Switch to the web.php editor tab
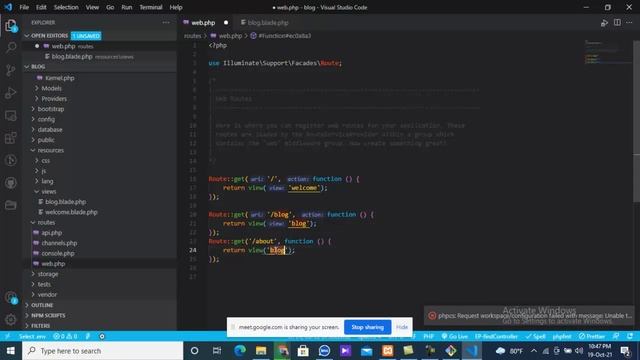640x360 pixels. [x=203, y=23]
